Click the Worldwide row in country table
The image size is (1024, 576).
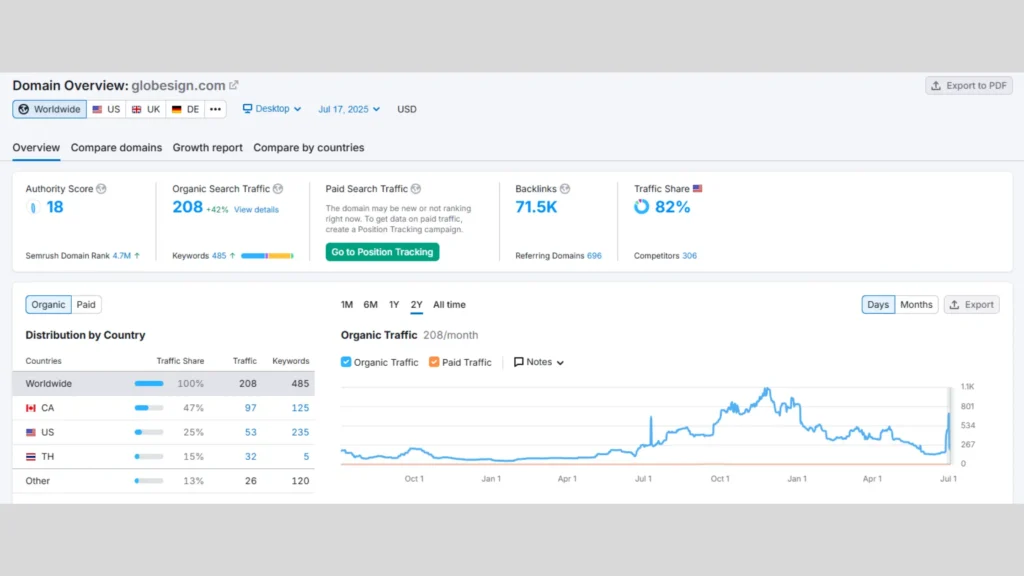163,383
